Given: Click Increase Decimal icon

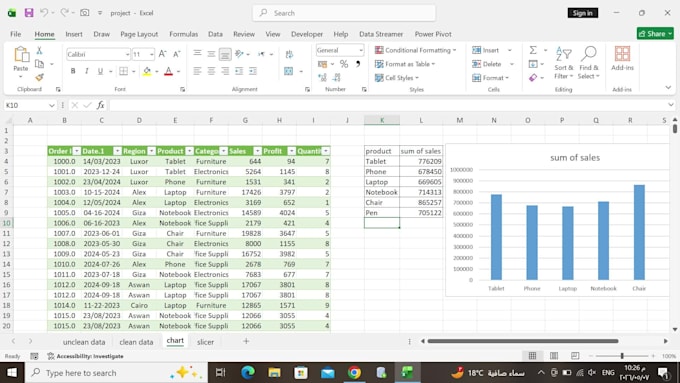Looking at the screenshot, I should tap(322, 78).
